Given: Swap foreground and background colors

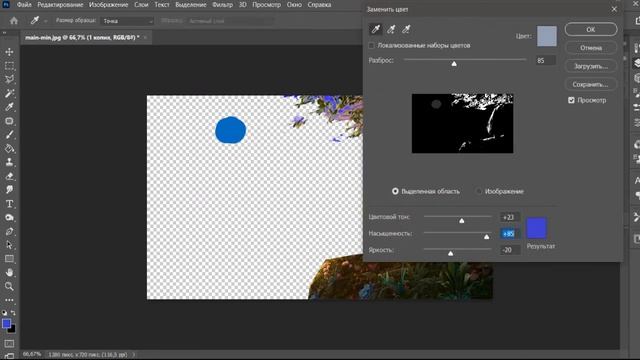Looking at the screenshot, I should click(x=13, y=313).
